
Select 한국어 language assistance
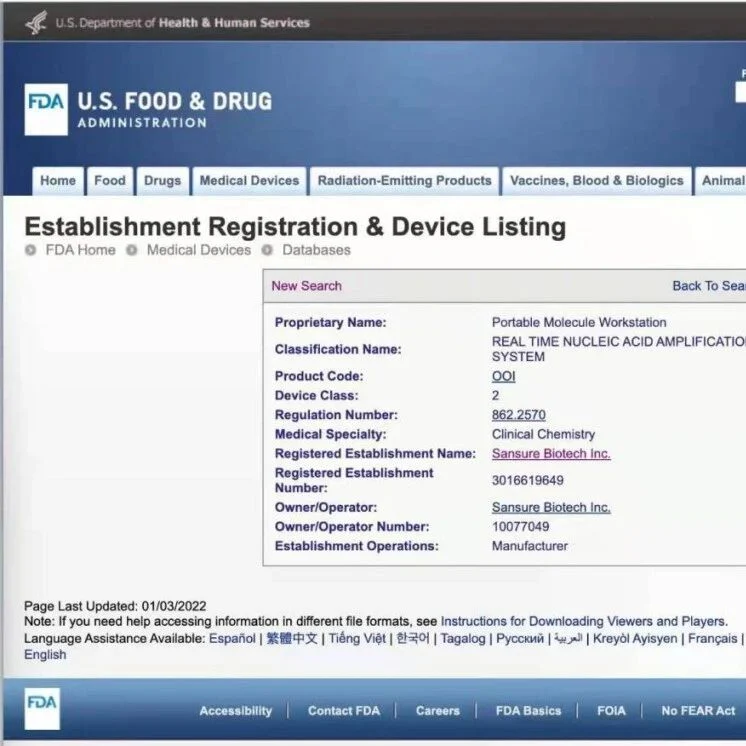click(x=413, y=638)
